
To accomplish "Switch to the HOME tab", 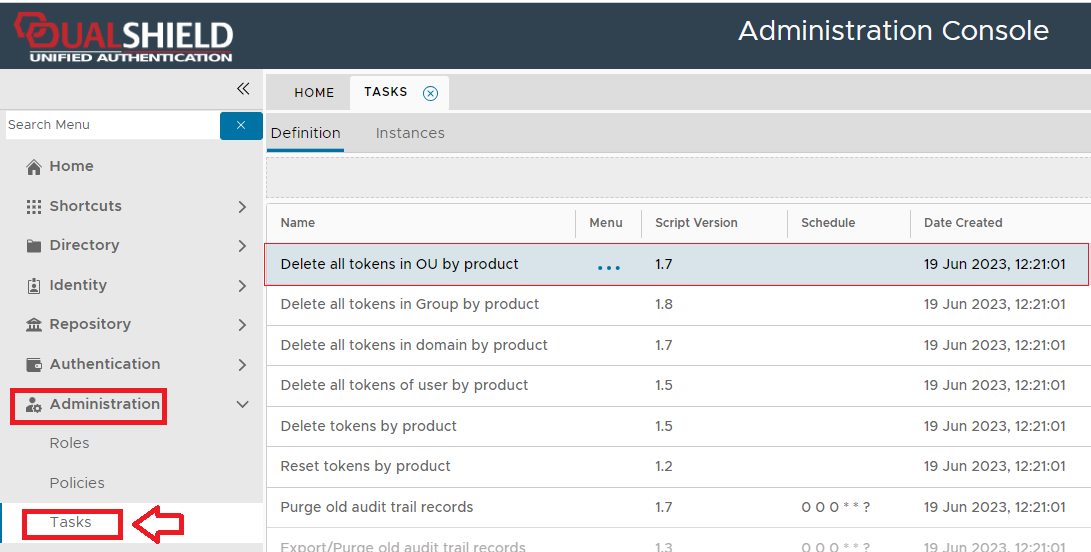I will click(x=314, y=93).
